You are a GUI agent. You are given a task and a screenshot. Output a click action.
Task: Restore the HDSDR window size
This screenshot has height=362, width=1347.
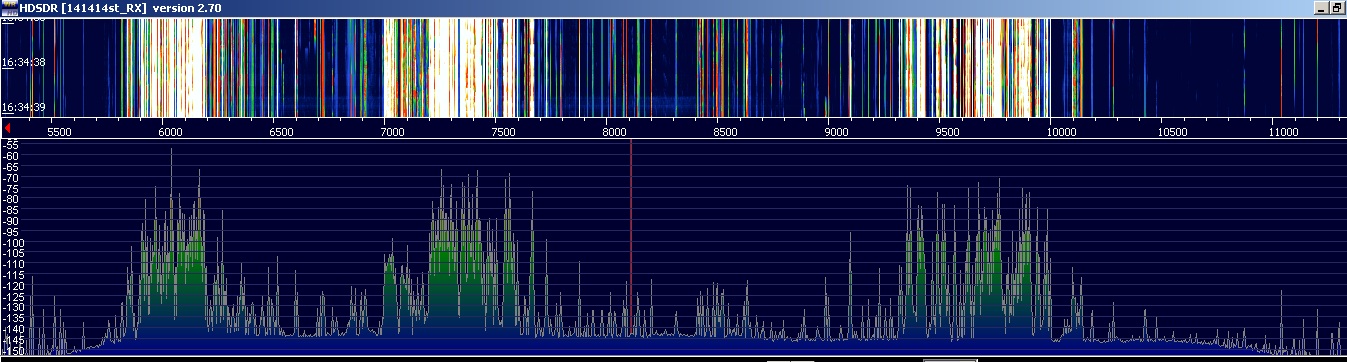click(x=1337, y=8)
